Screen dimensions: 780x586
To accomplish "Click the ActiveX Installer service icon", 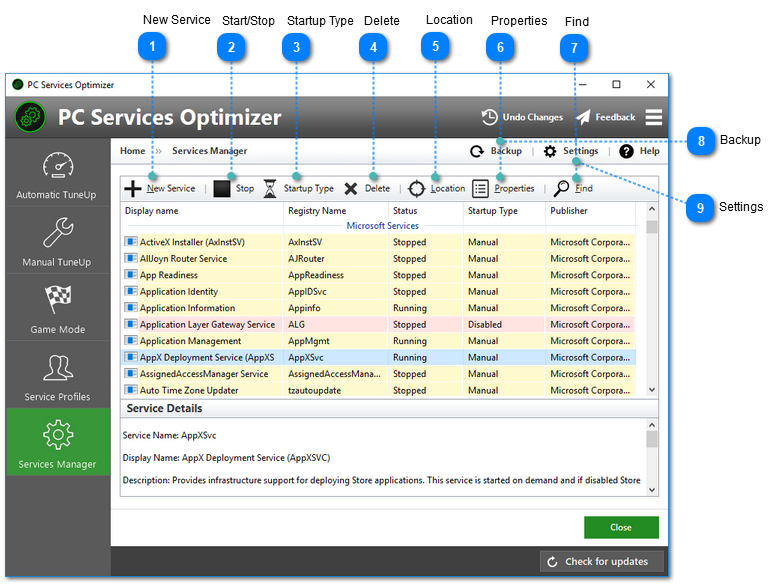I will (x=130, y=241).
